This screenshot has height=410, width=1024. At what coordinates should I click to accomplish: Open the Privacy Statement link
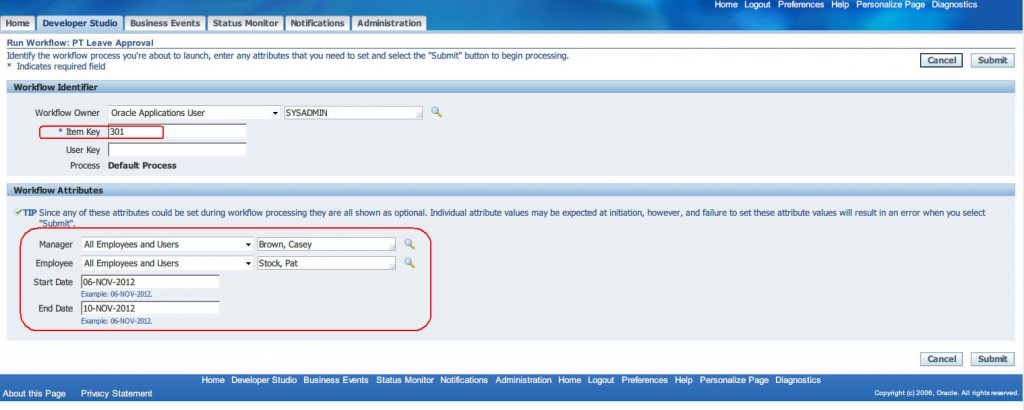pyautogui.click(x=116, y=394)
